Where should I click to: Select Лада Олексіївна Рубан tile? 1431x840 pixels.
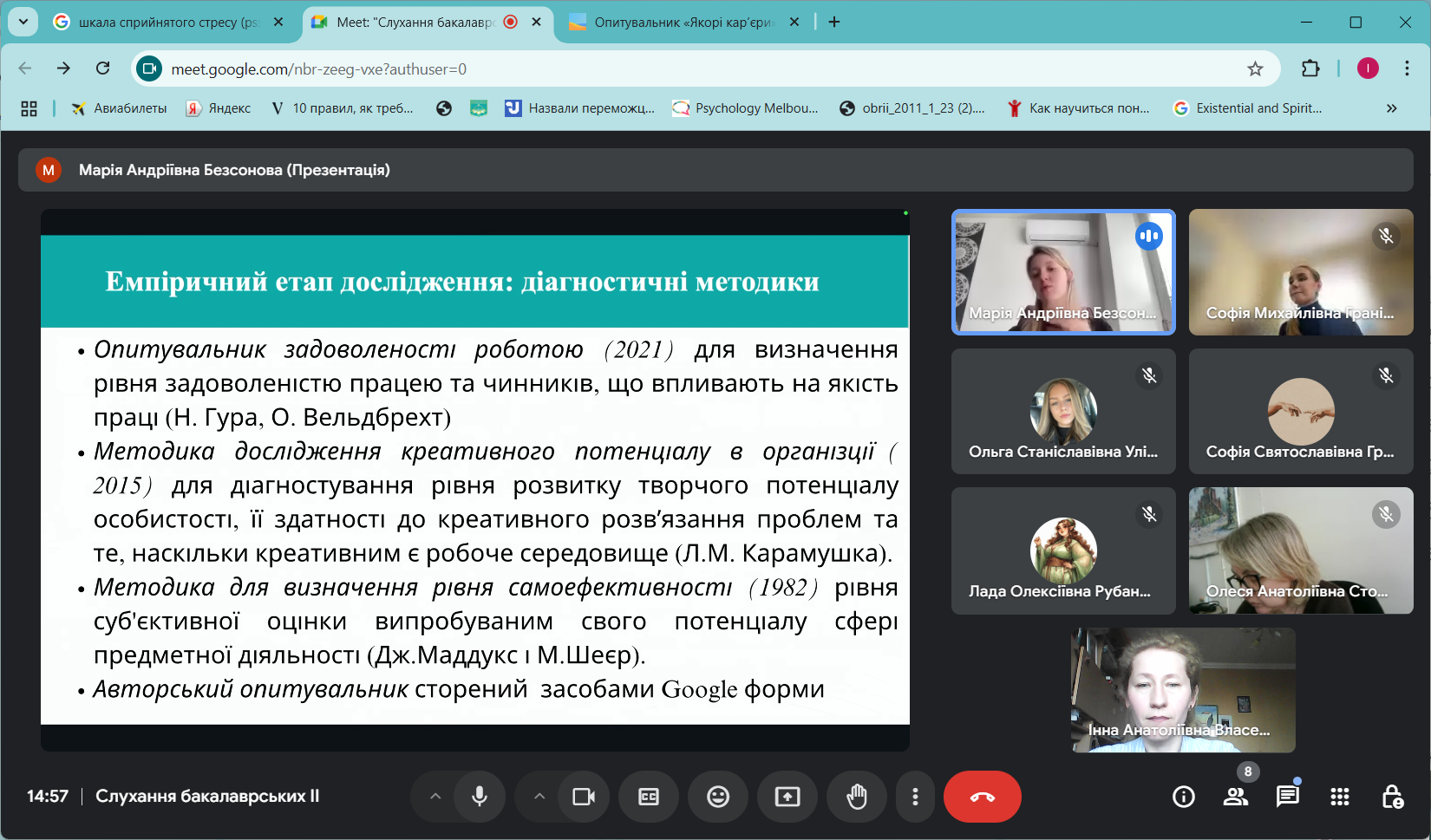pyautogui.click(x=1063, y=550)
